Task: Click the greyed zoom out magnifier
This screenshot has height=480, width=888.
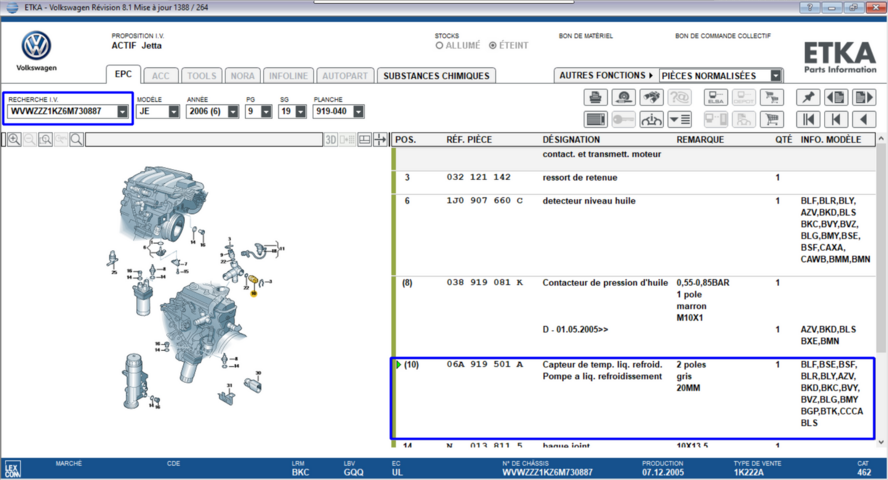Action: (x=30, y=139)
